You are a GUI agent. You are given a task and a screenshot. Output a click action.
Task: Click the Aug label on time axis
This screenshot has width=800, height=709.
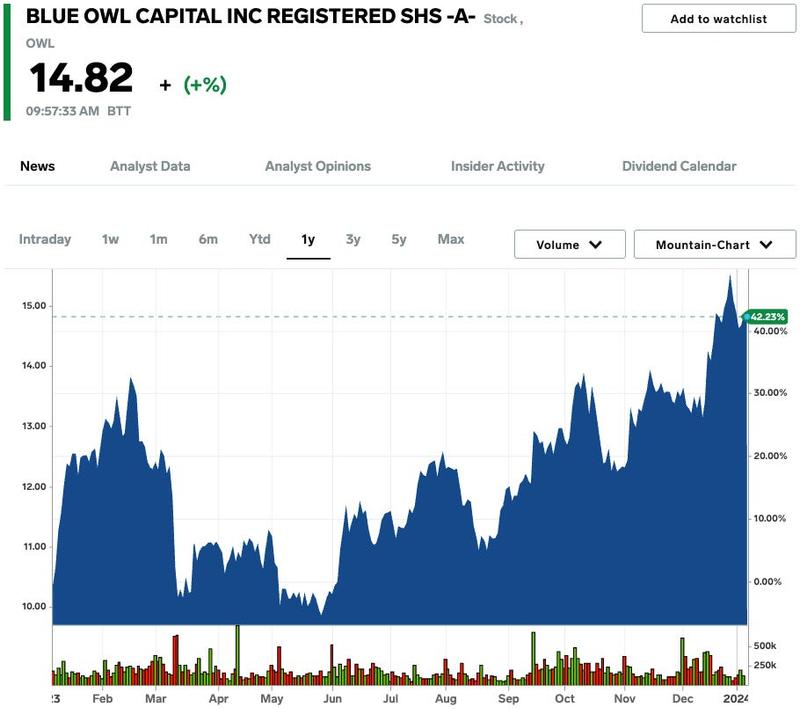[445, 698]
